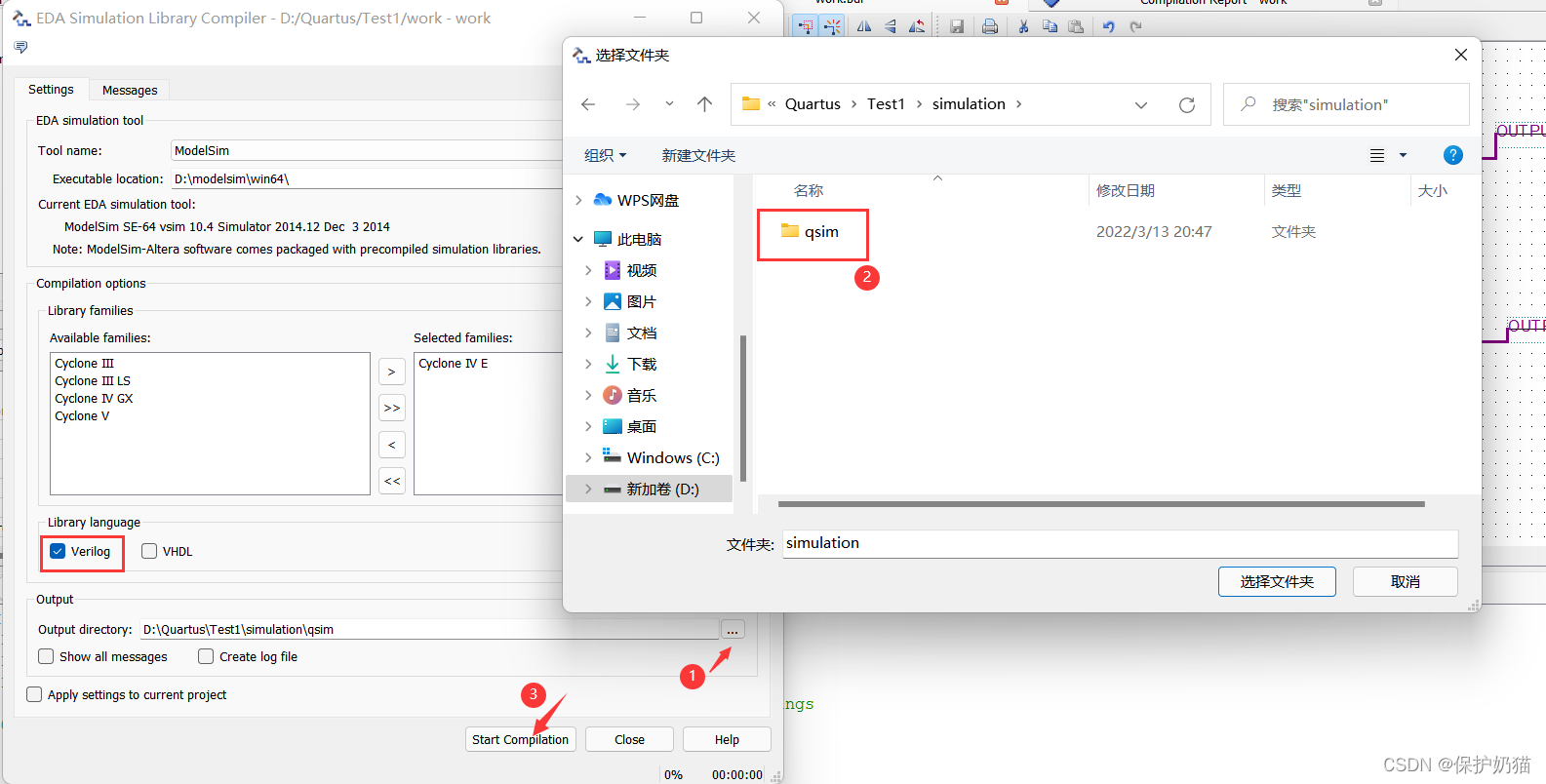Click the rotate left icon in Quartus toolbar

(x=917, y=26)
